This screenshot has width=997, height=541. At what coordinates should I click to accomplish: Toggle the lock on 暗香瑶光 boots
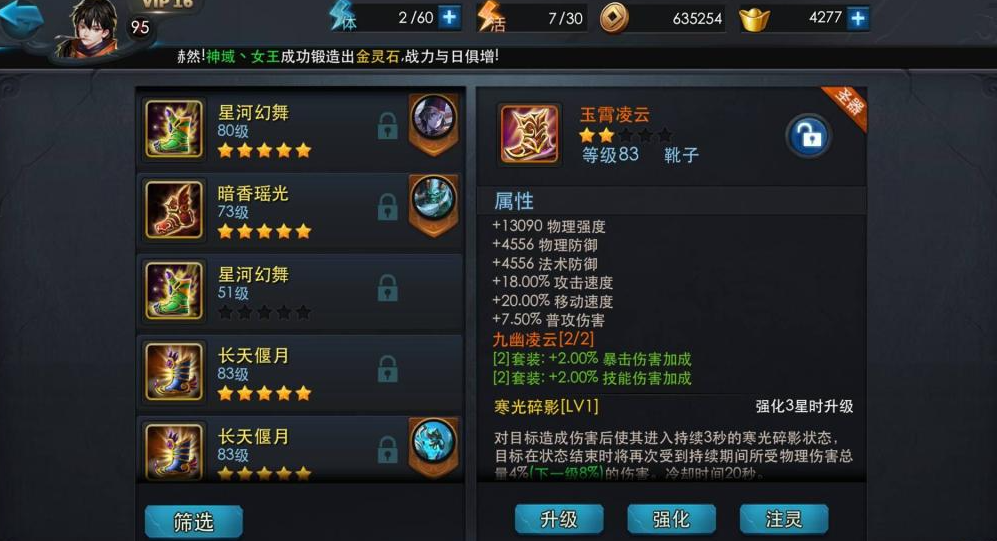387,207
